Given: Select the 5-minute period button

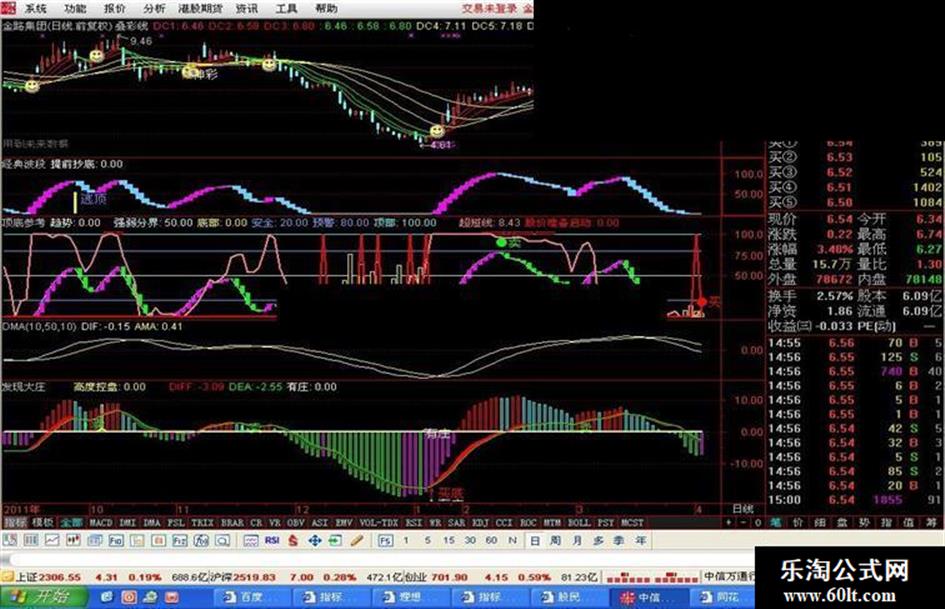Looking at the screenshot, I should point(427,541).
